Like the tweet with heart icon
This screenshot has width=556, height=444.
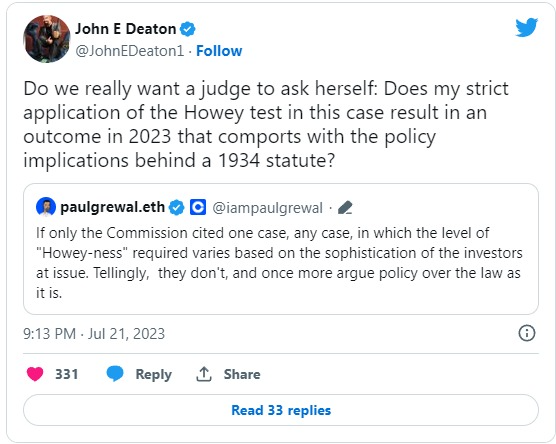point(35,374)
